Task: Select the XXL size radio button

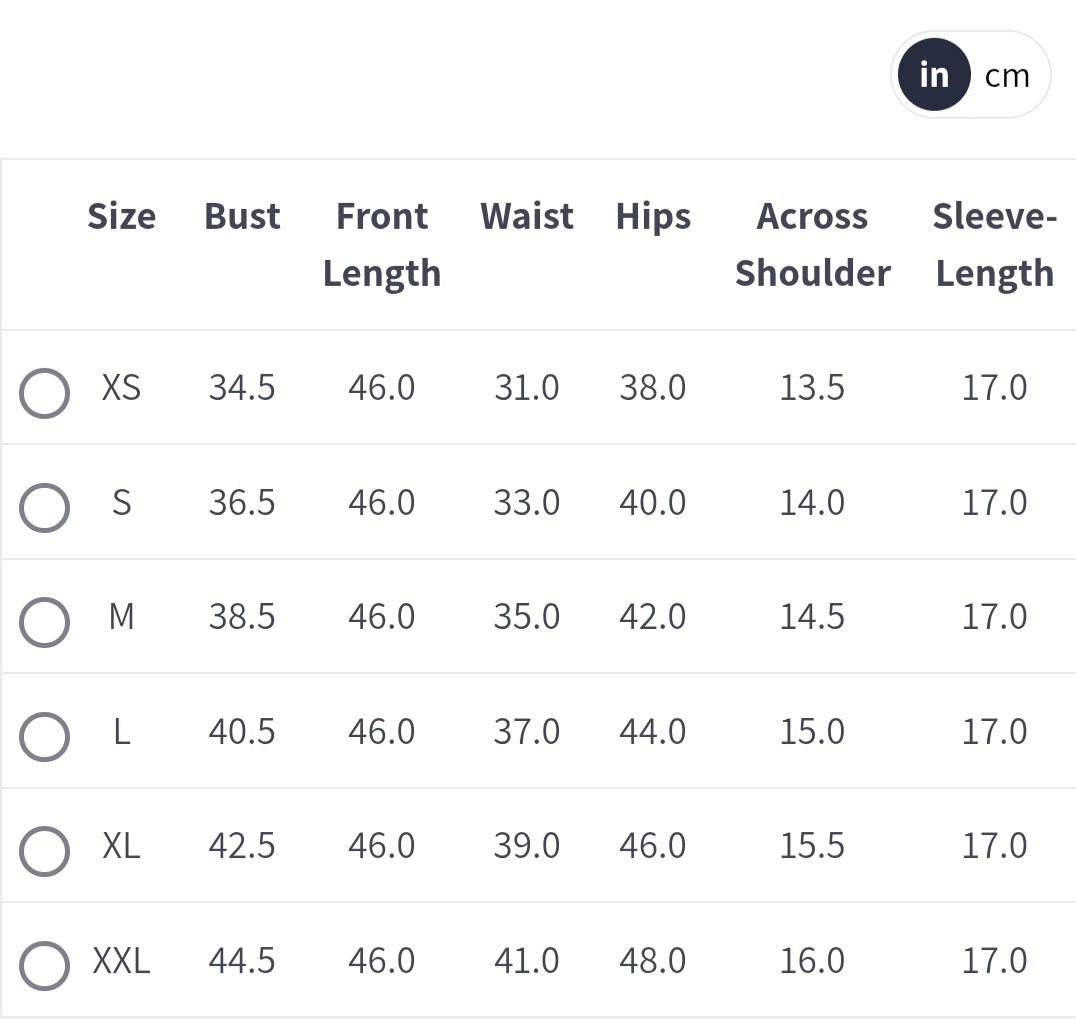Action: click(44, 966)
